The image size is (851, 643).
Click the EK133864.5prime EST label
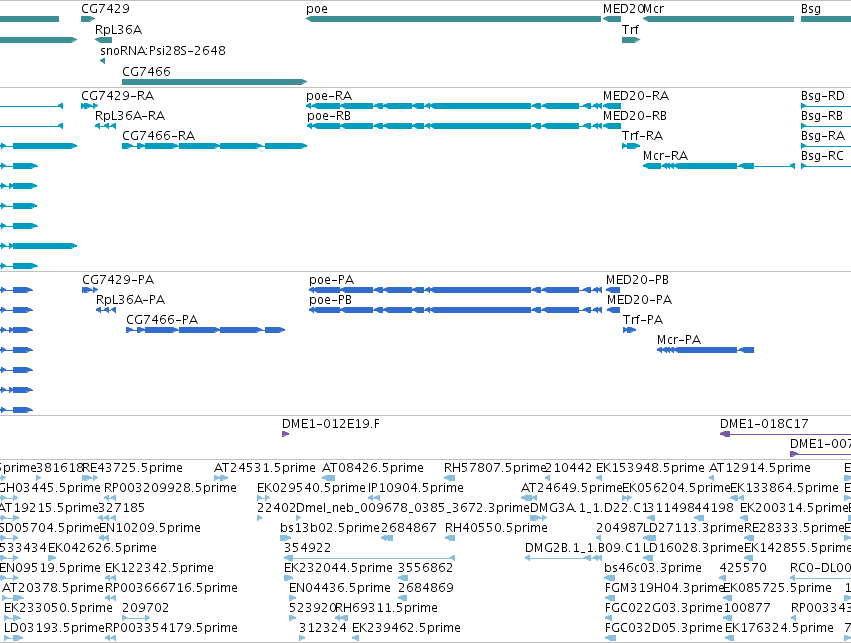click(784, 488)
